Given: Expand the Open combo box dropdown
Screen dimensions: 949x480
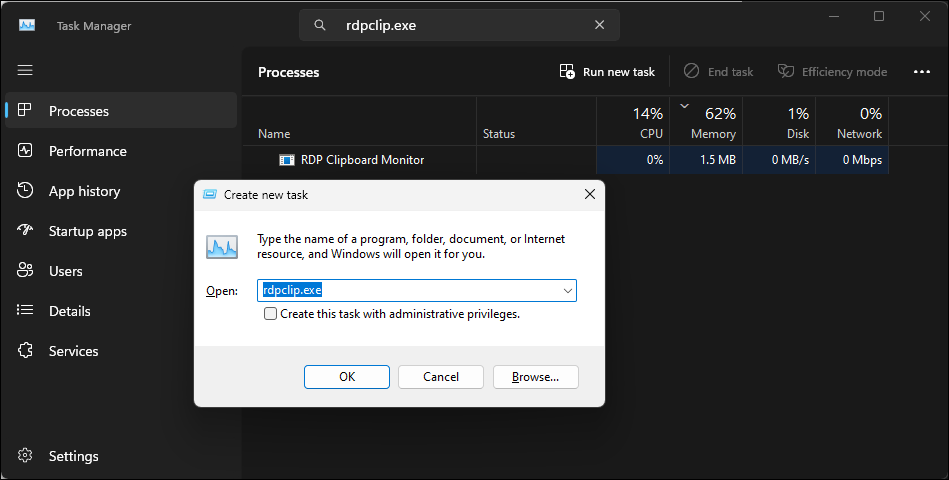Looking at the screenshot, I should point(567,290).
